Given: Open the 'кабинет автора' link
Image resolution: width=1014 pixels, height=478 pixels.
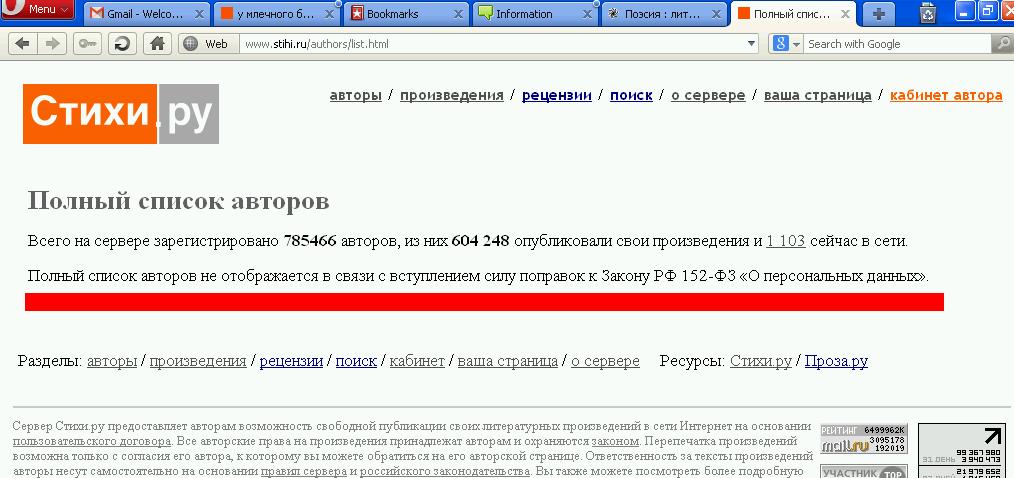Looking at the screenshot, I should point(946,95).
